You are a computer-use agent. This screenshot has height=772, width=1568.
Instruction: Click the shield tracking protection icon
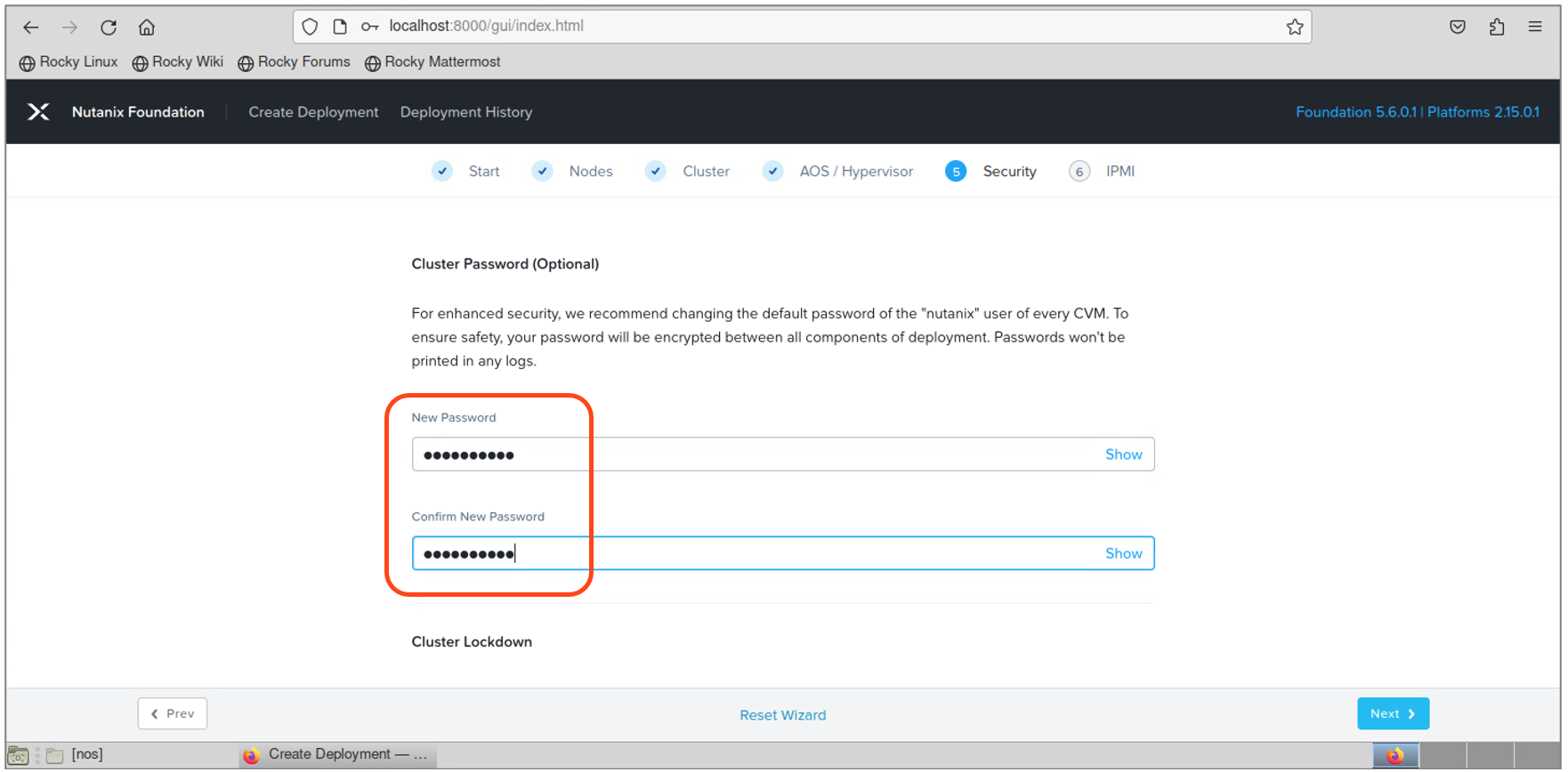pos(310,27)
